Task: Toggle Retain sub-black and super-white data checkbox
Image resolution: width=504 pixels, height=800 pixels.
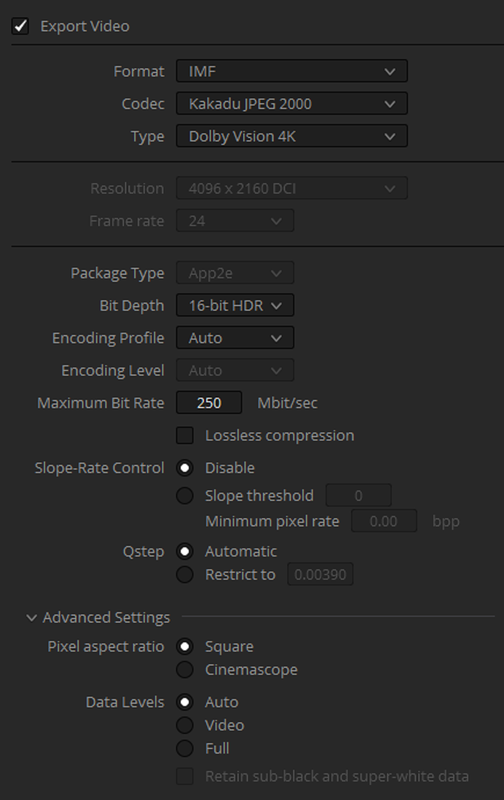Action: click(185, 777)
